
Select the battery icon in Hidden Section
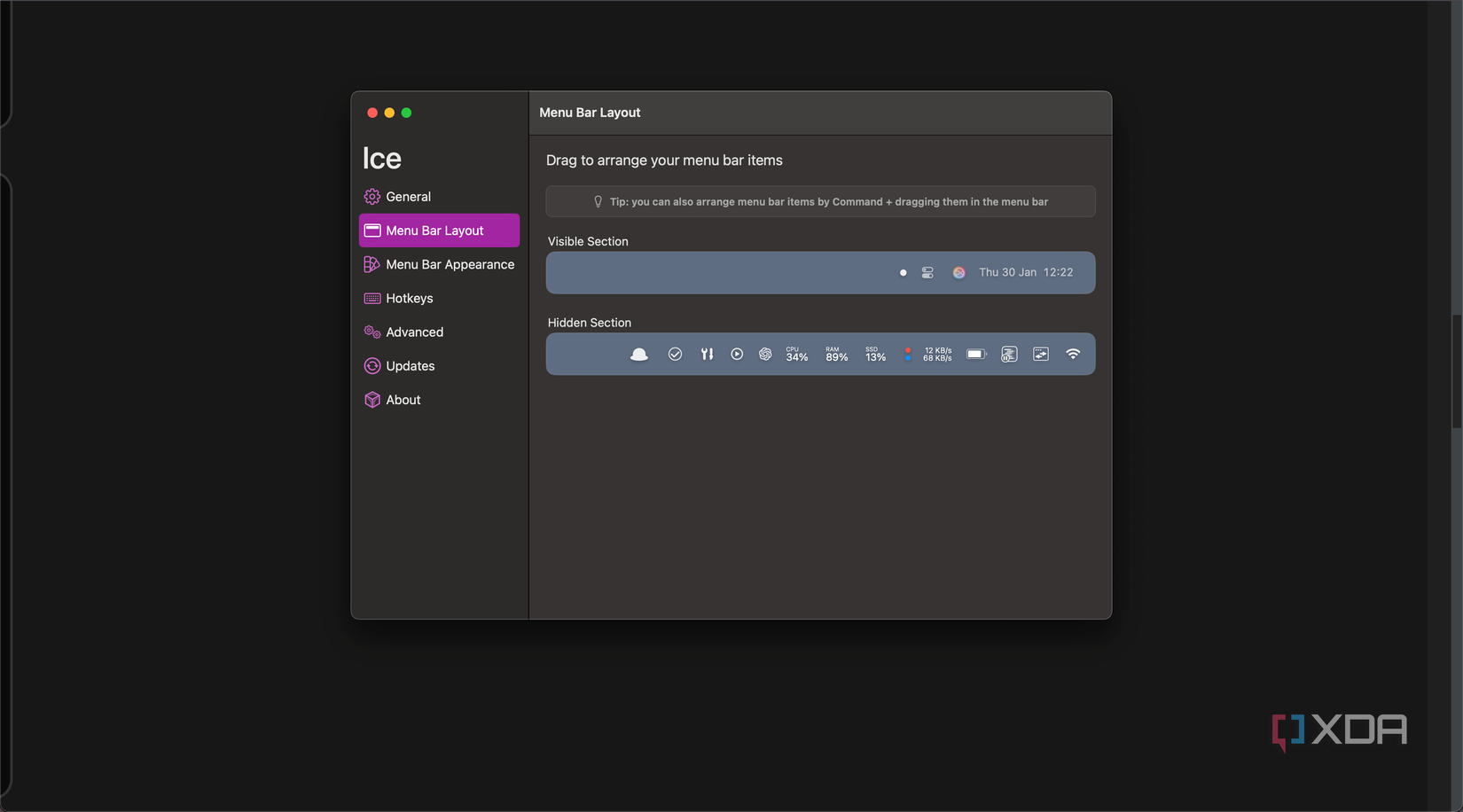pos(976,354)
